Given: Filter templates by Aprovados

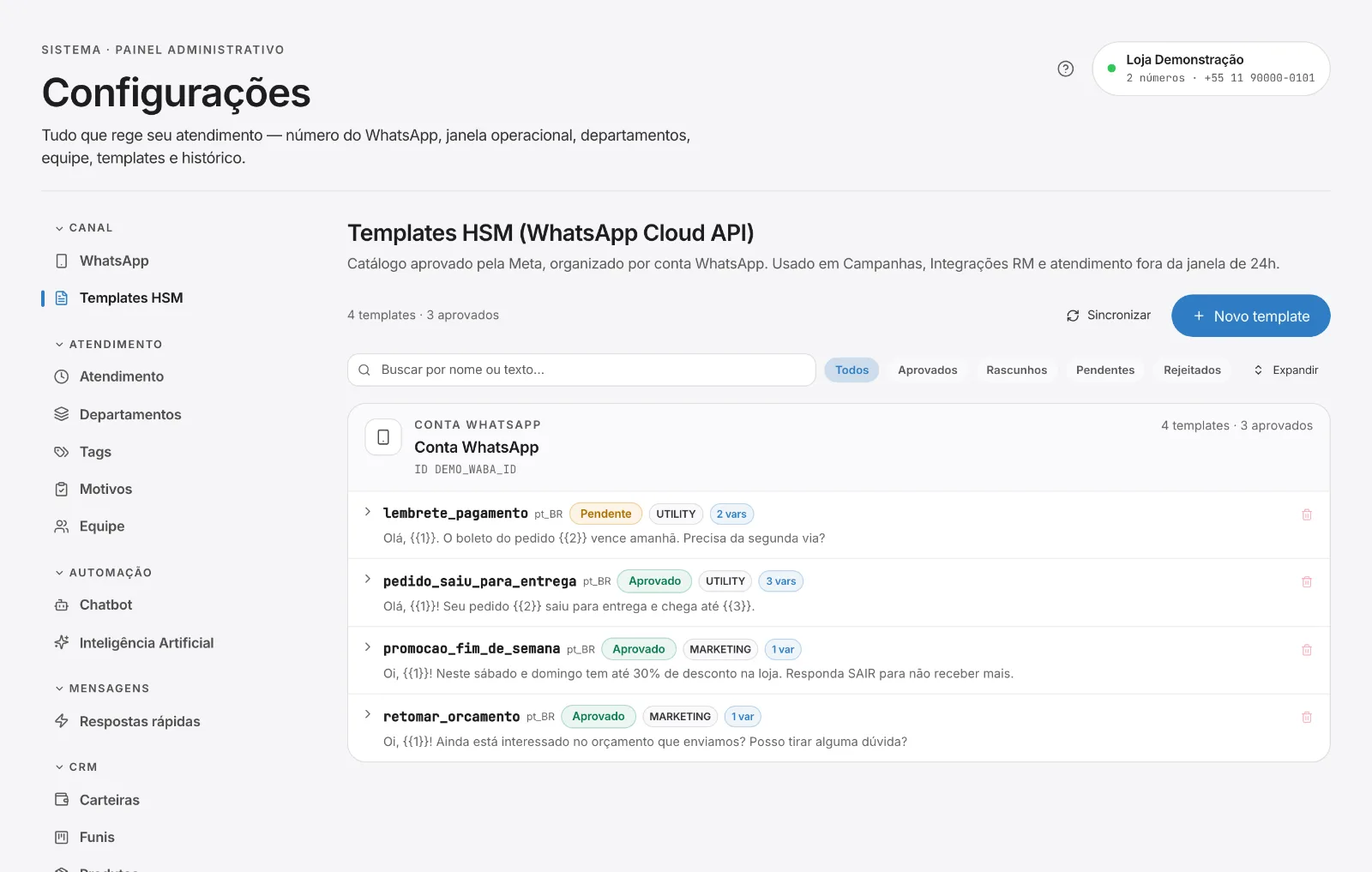Looking at the screenshot, I should tap(928, 370).
